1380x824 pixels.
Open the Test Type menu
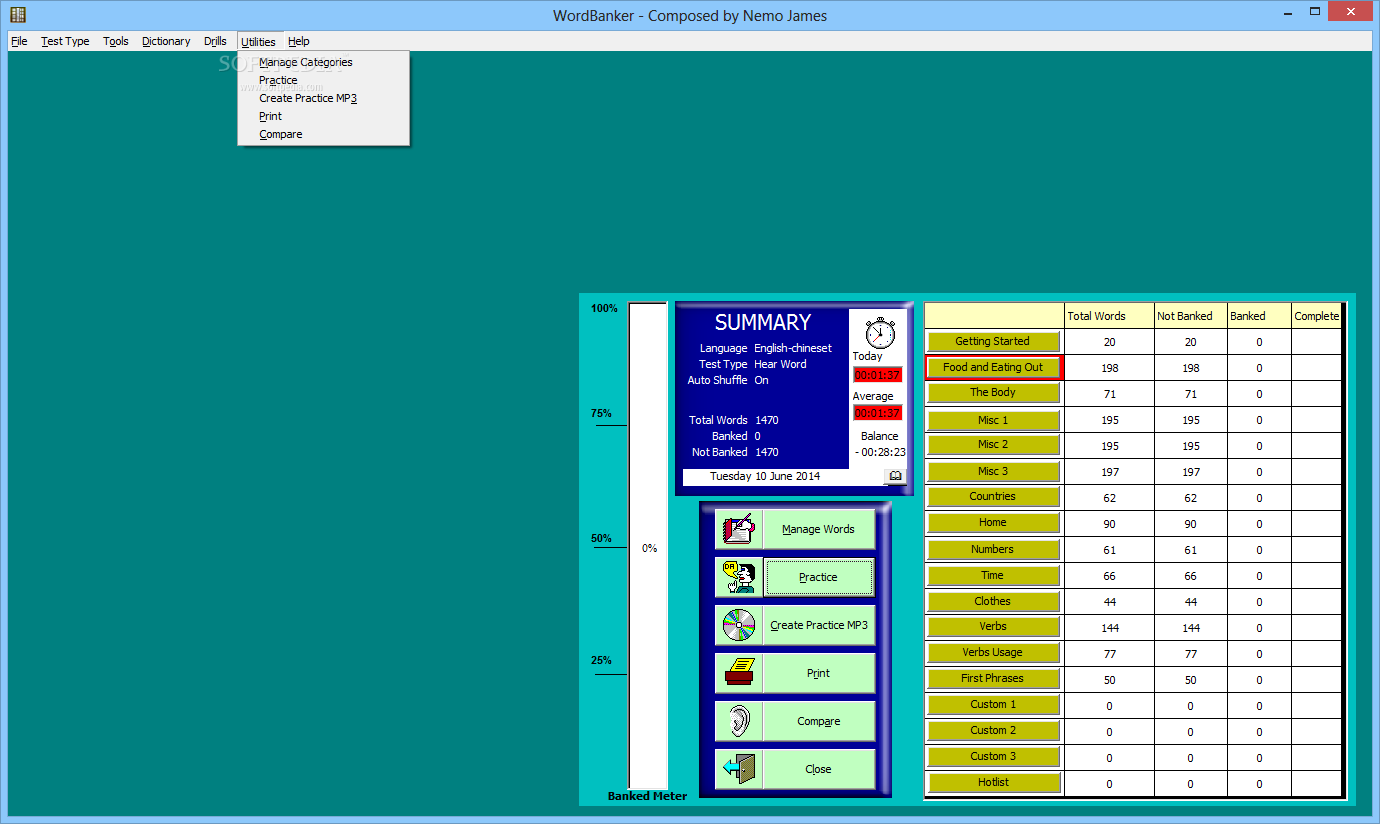tap(65, 41)
